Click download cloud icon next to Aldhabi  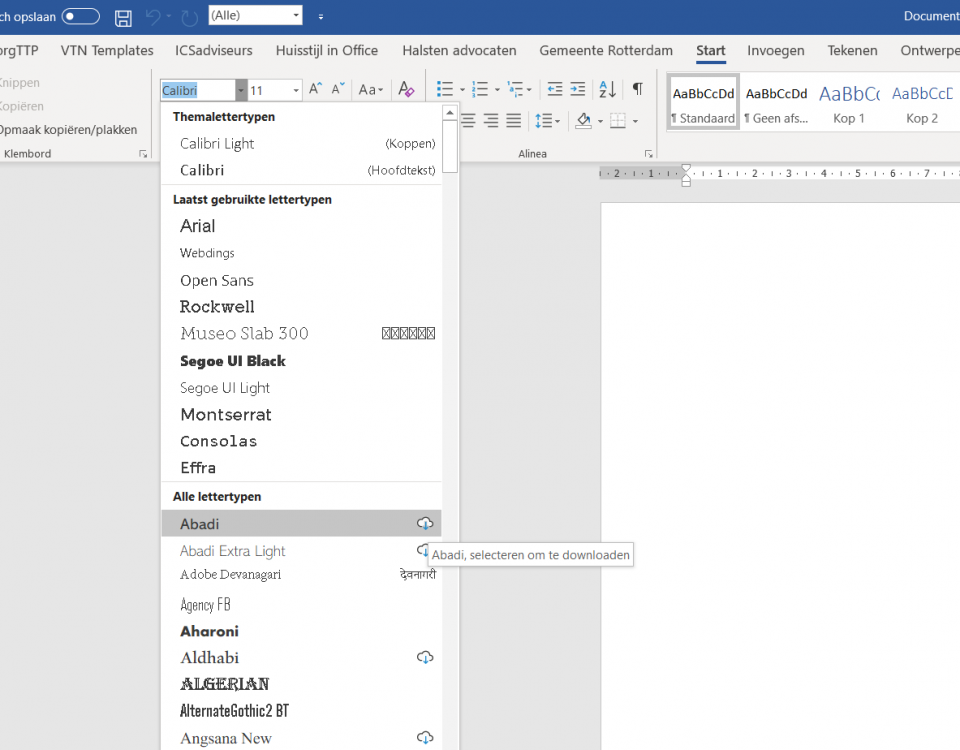[425, 658]
